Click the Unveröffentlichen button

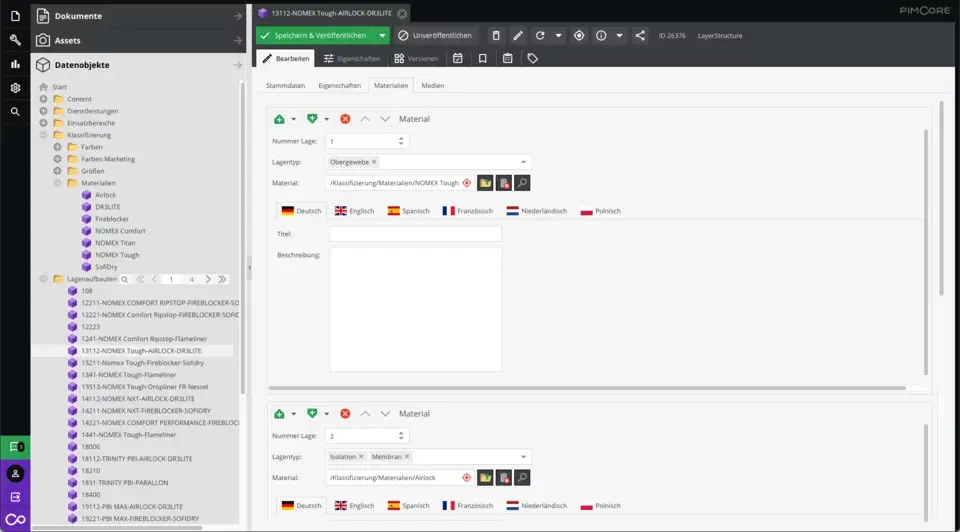click(x=435, y=36)
